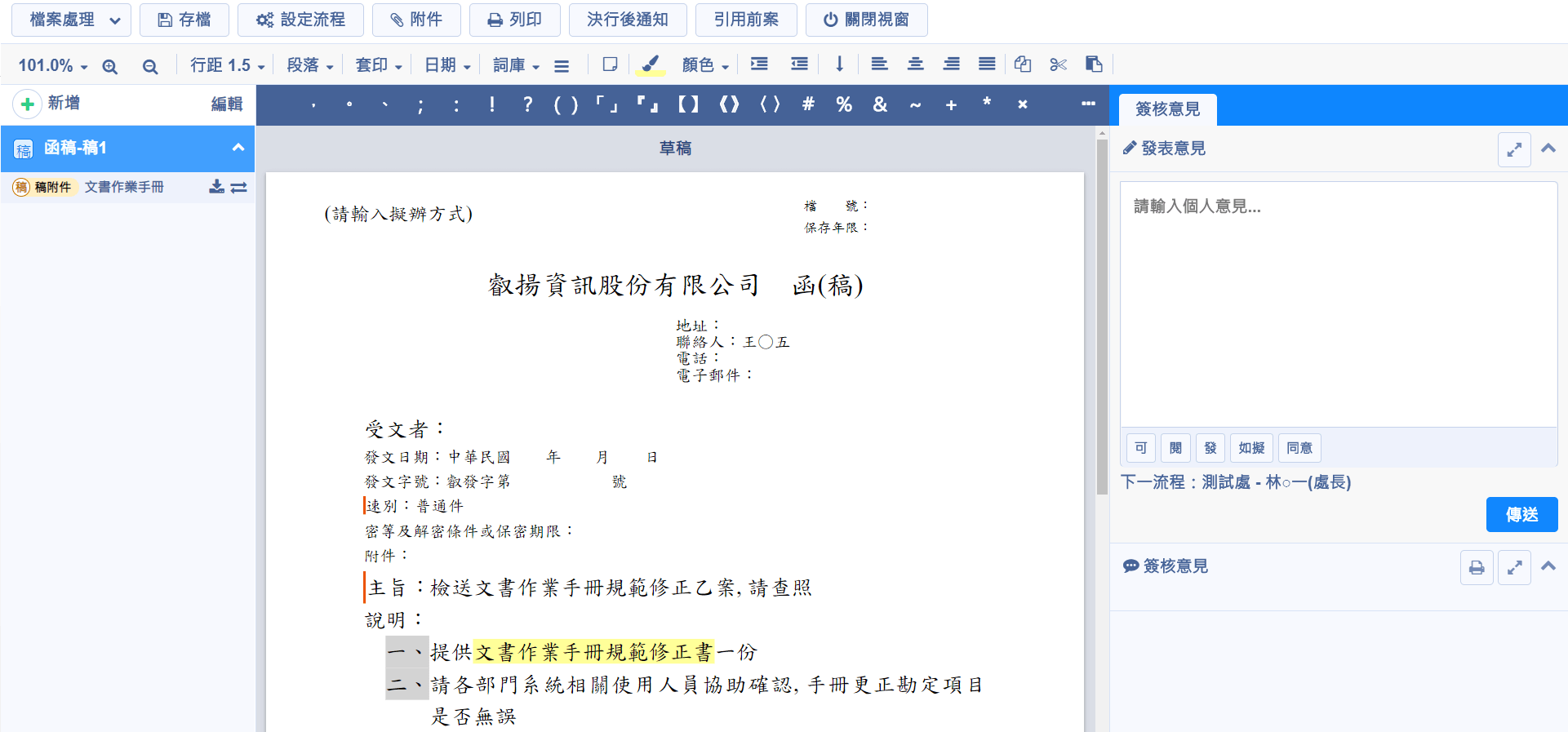Expand the 顏色 color dropdown
Image resolution: width=1568 pixels, height=732 pixels.
(705, 65)
